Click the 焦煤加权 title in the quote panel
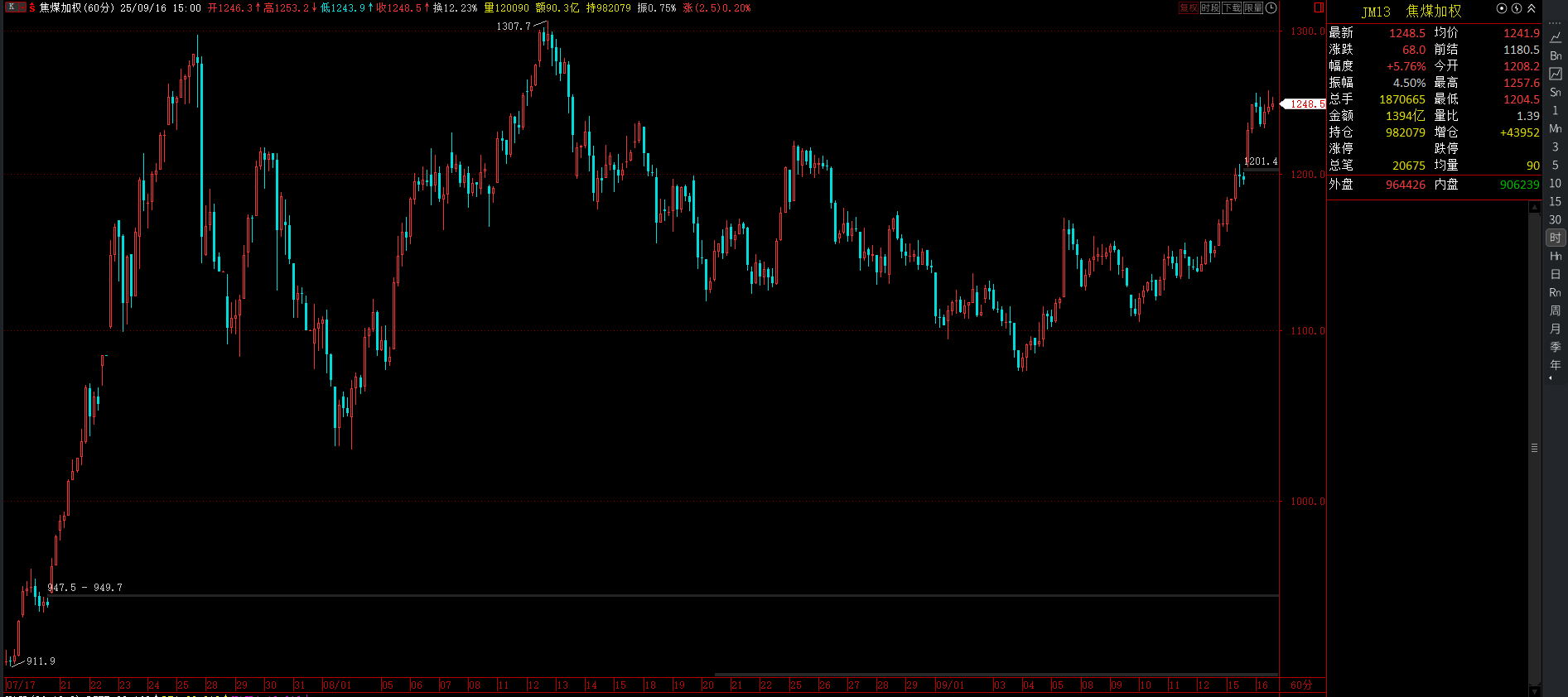This screenshot has height=697, width=1568. tap(1434, 12)
